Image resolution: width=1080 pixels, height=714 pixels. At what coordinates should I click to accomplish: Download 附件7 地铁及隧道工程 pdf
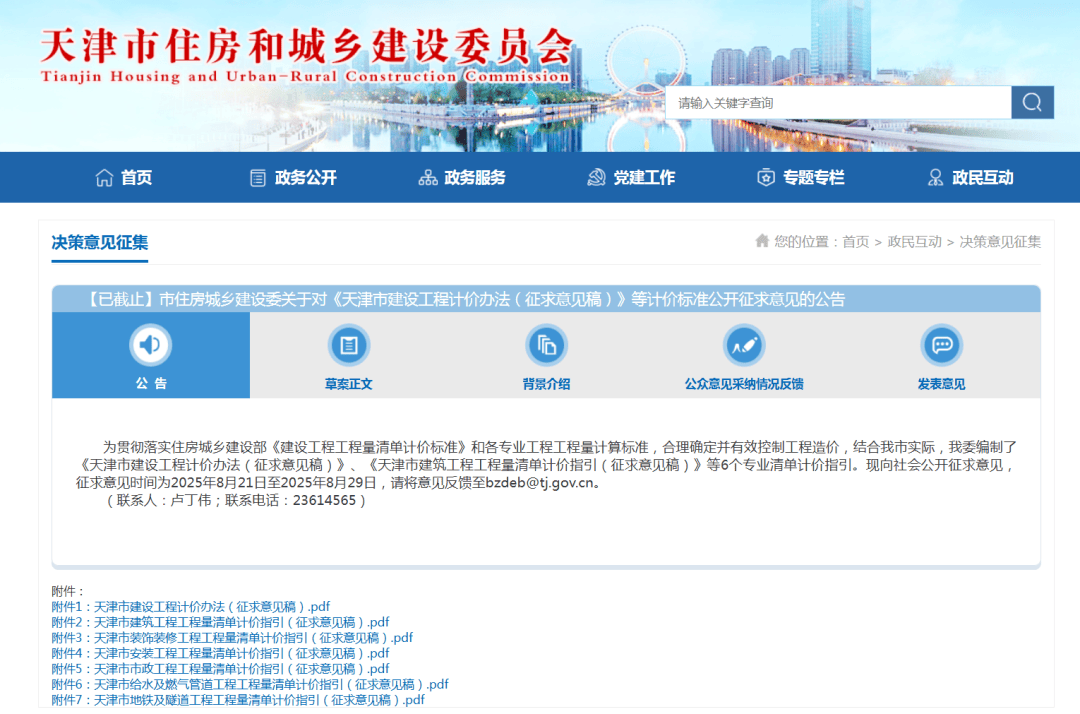pyautogui.click(x=238, y=700)
